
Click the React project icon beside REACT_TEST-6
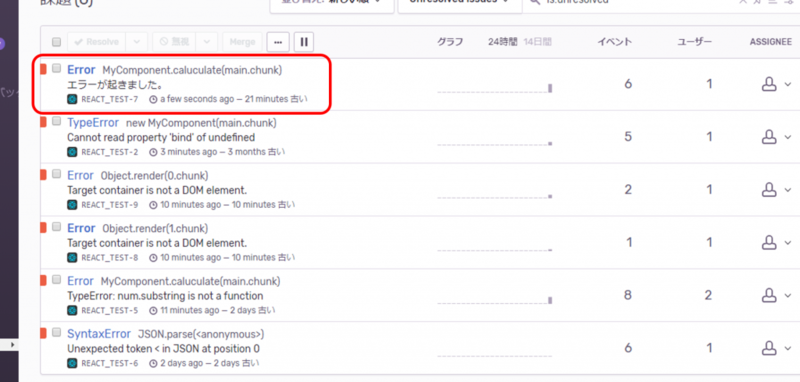[72, 363]
